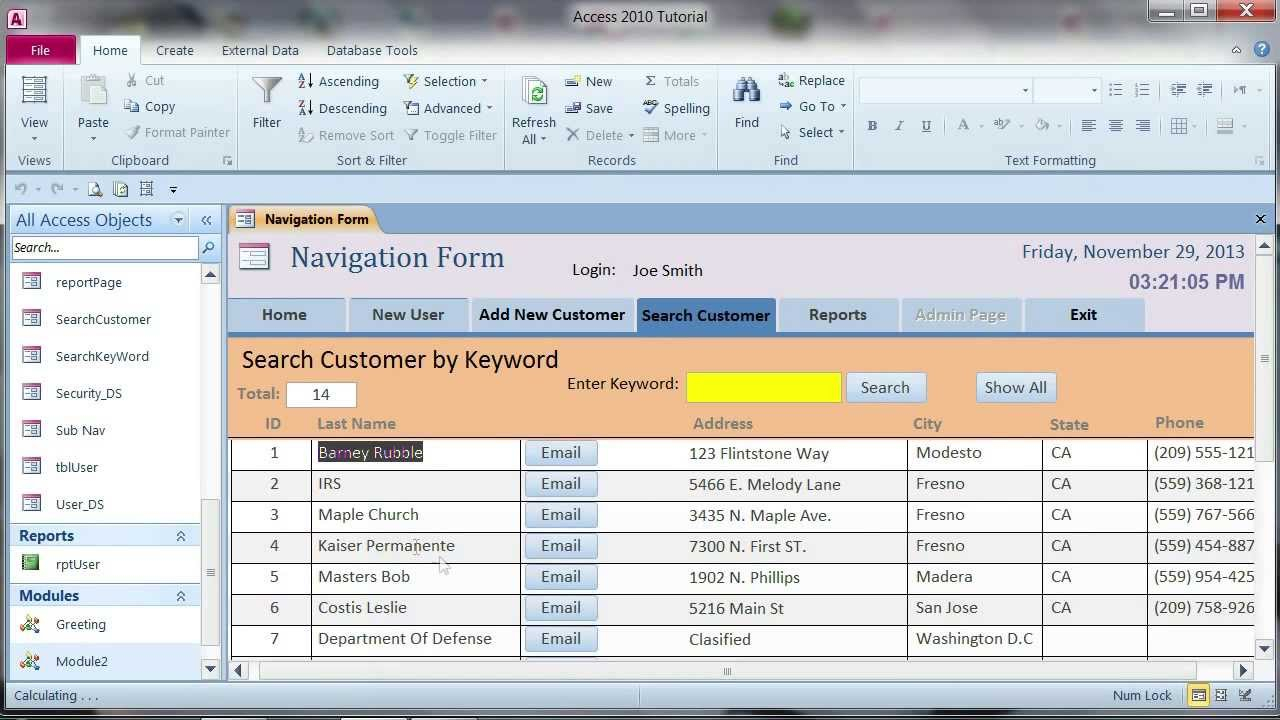This screenshot has width=1280, height=720.
Task: Open the Selection dropdown
Action: [x=447, y=81]
